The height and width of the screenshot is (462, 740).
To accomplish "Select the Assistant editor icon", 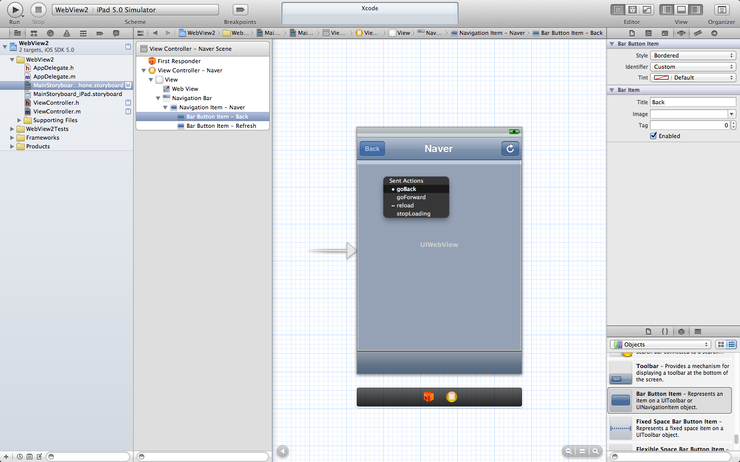I will coord(632,9).
